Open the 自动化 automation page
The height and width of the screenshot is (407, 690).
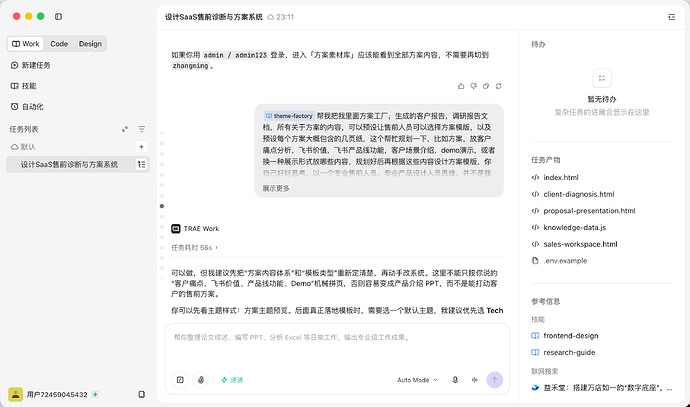pos(27,106)
